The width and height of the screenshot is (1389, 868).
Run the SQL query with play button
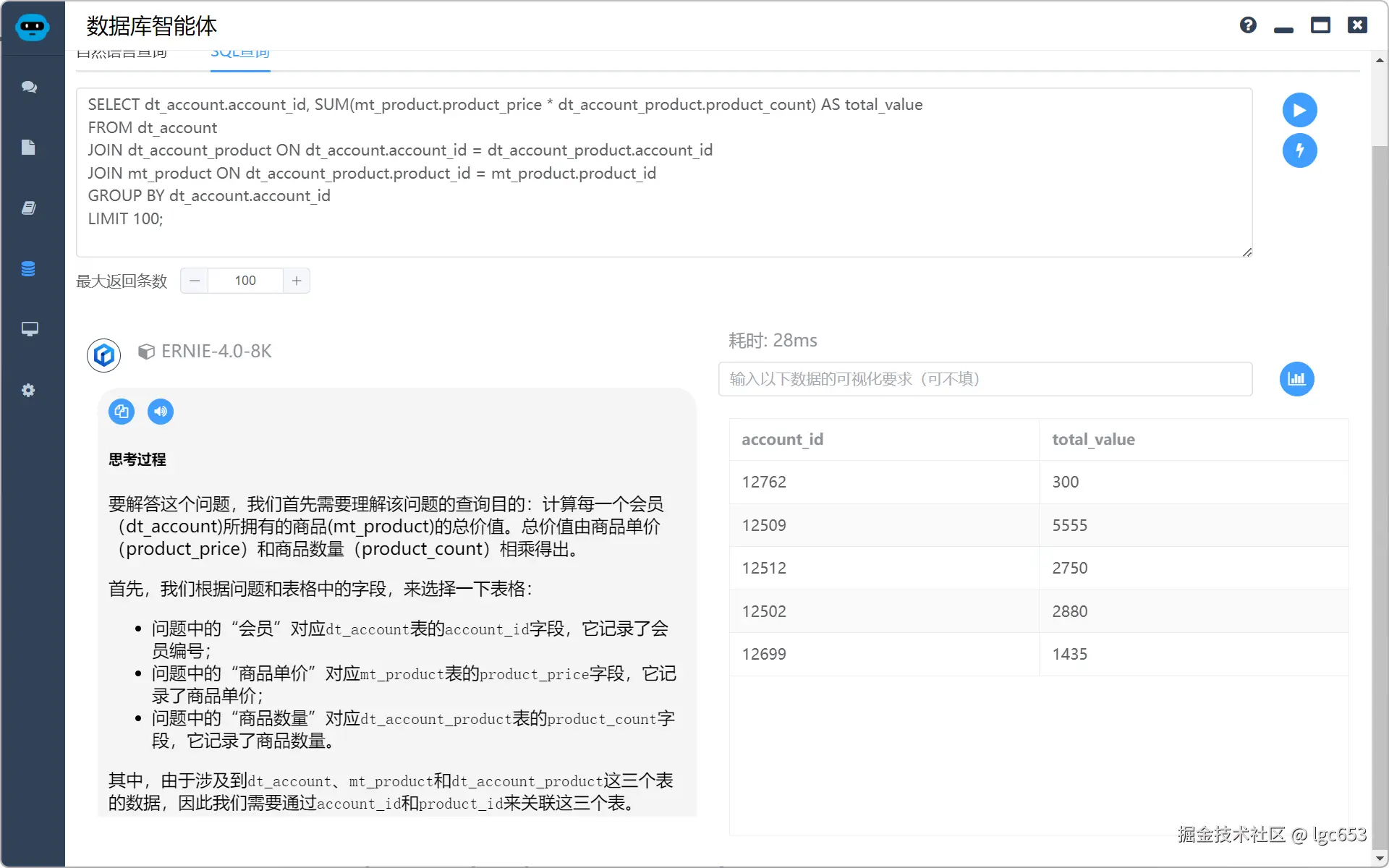coord(1299,110)
